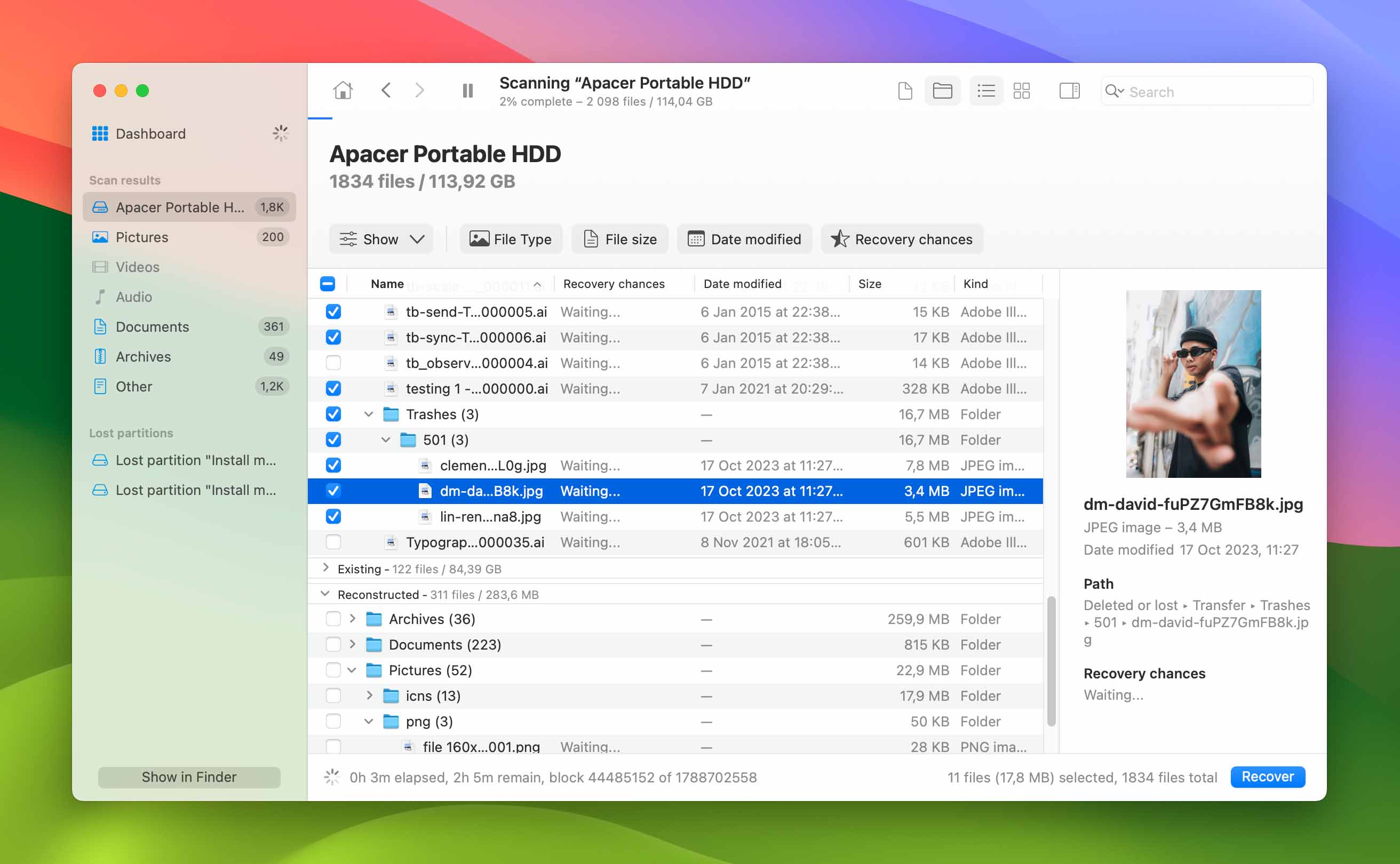
Task: Click the icns folder icon
Action: point(391,695)
